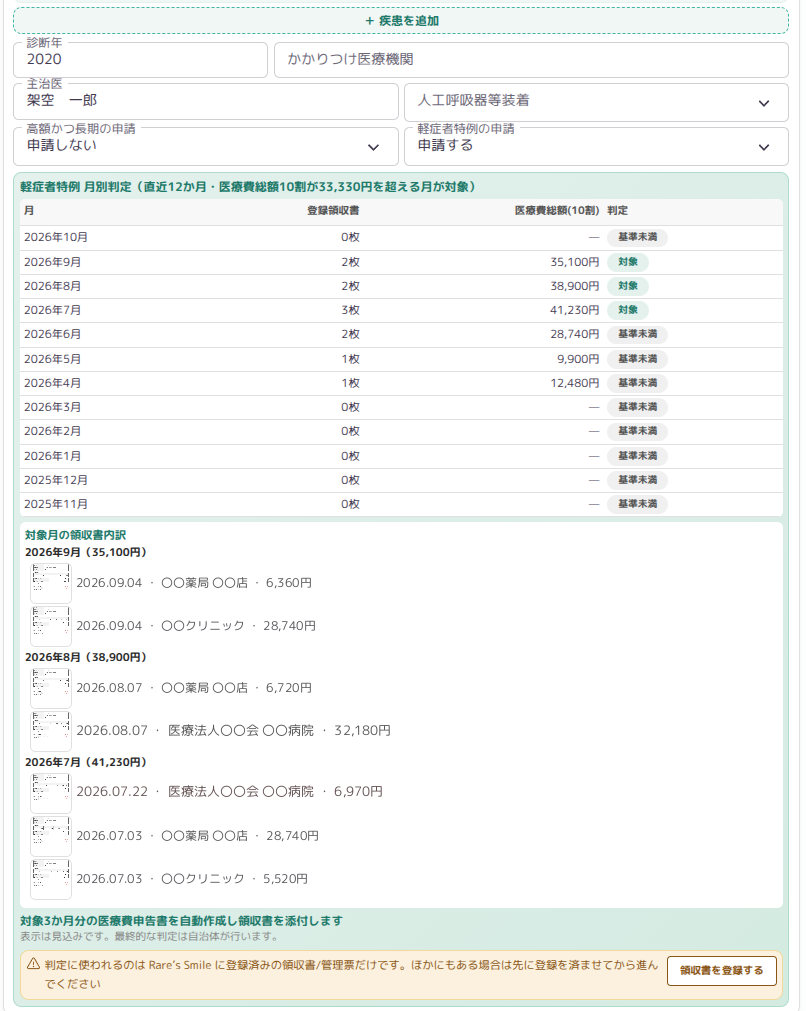Click the 対象 badge in 2026年7月 row
Image resolution: width=806 pixels, height=1011 pixels.
coord(627,310)
